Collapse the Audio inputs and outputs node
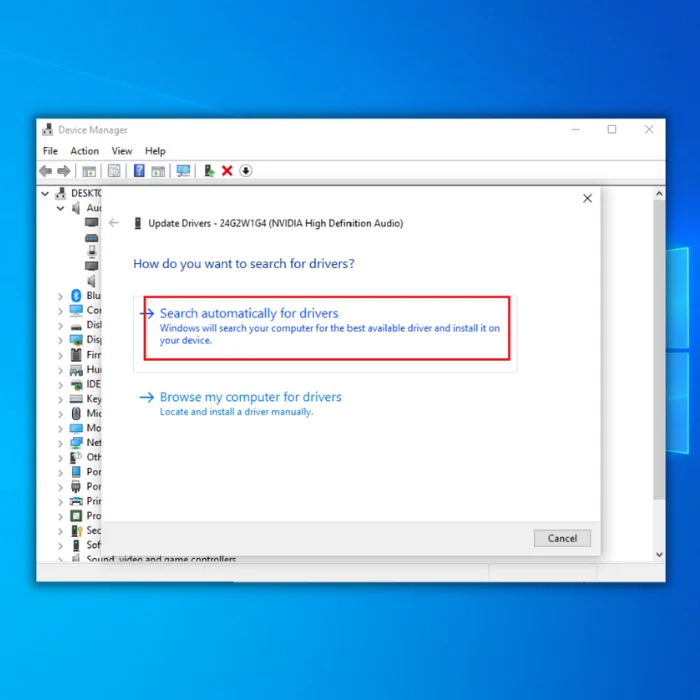This screenshot has width=700, height=700. tap(61, 208)
